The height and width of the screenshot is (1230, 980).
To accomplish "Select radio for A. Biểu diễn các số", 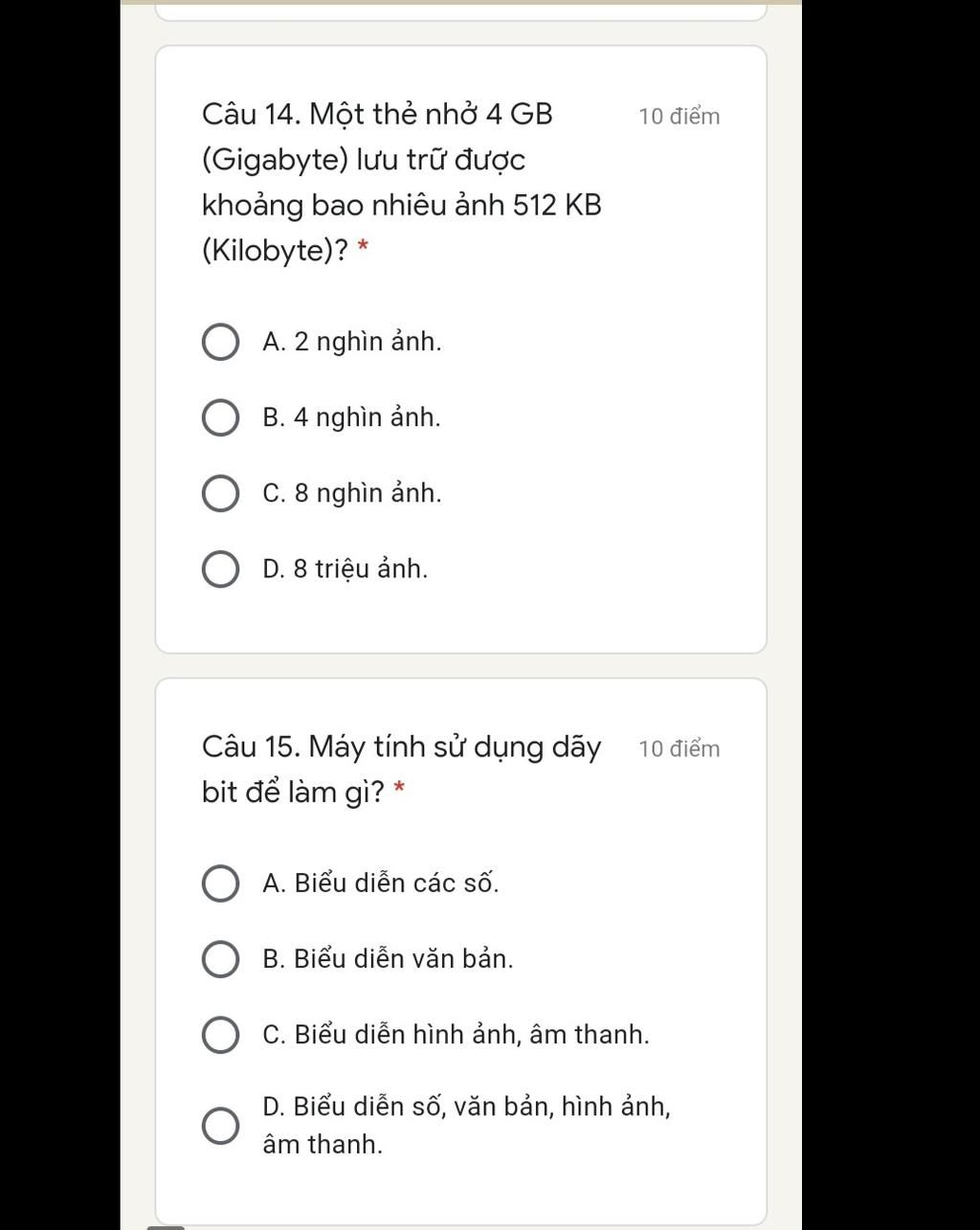I will tap(220, 883).
